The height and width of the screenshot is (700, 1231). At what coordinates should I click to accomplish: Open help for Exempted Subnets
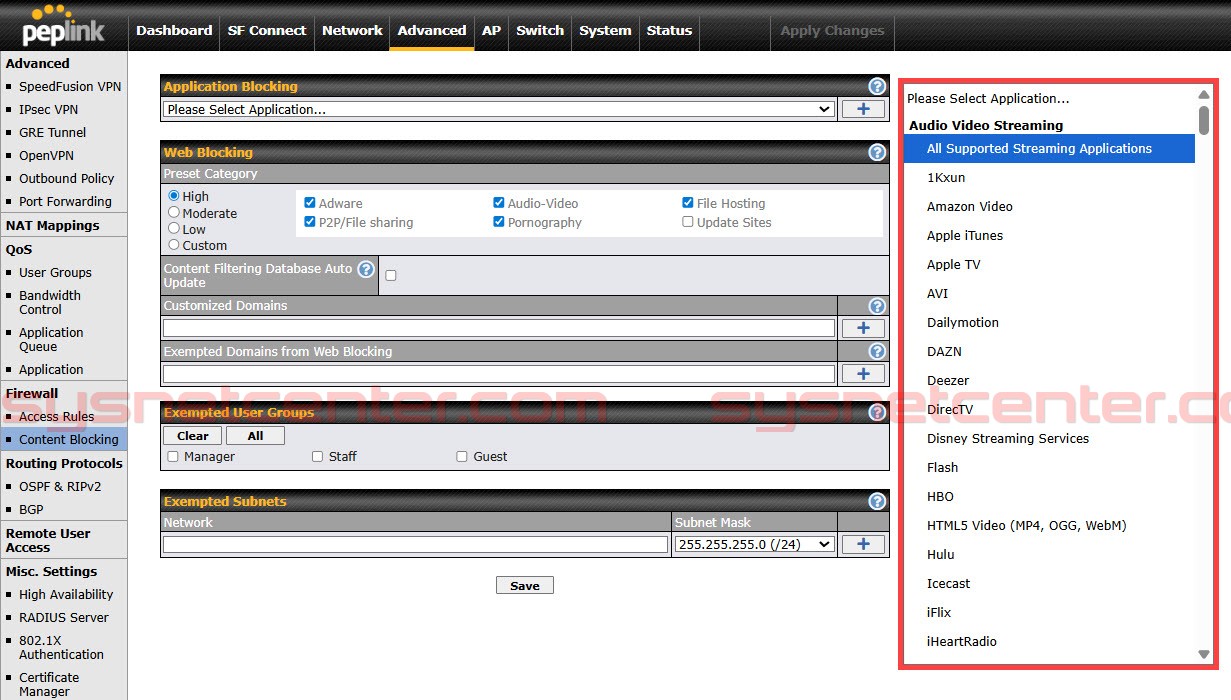pyautogui.click(x=877, y=502)
